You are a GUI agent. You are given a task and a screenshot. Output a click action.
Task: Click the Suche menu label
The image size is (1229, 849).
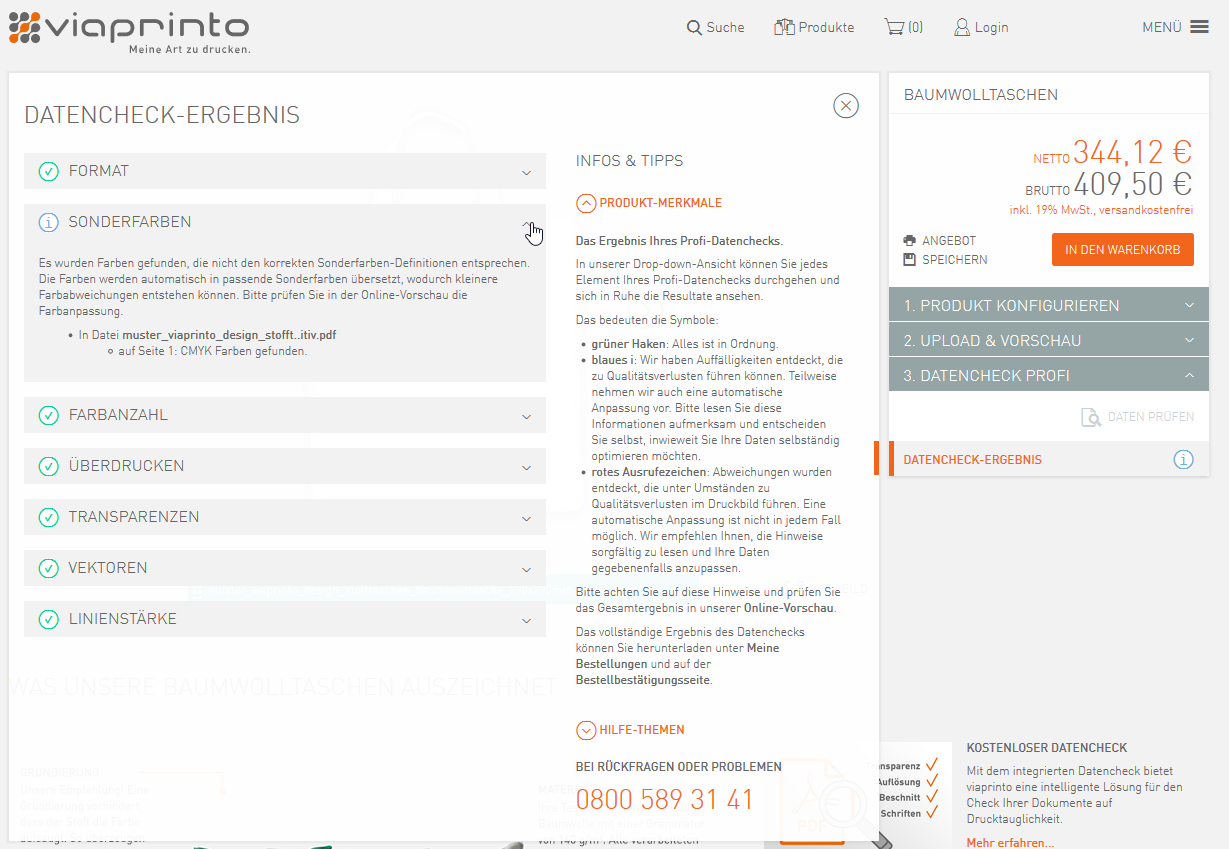[x=725, y=28]
